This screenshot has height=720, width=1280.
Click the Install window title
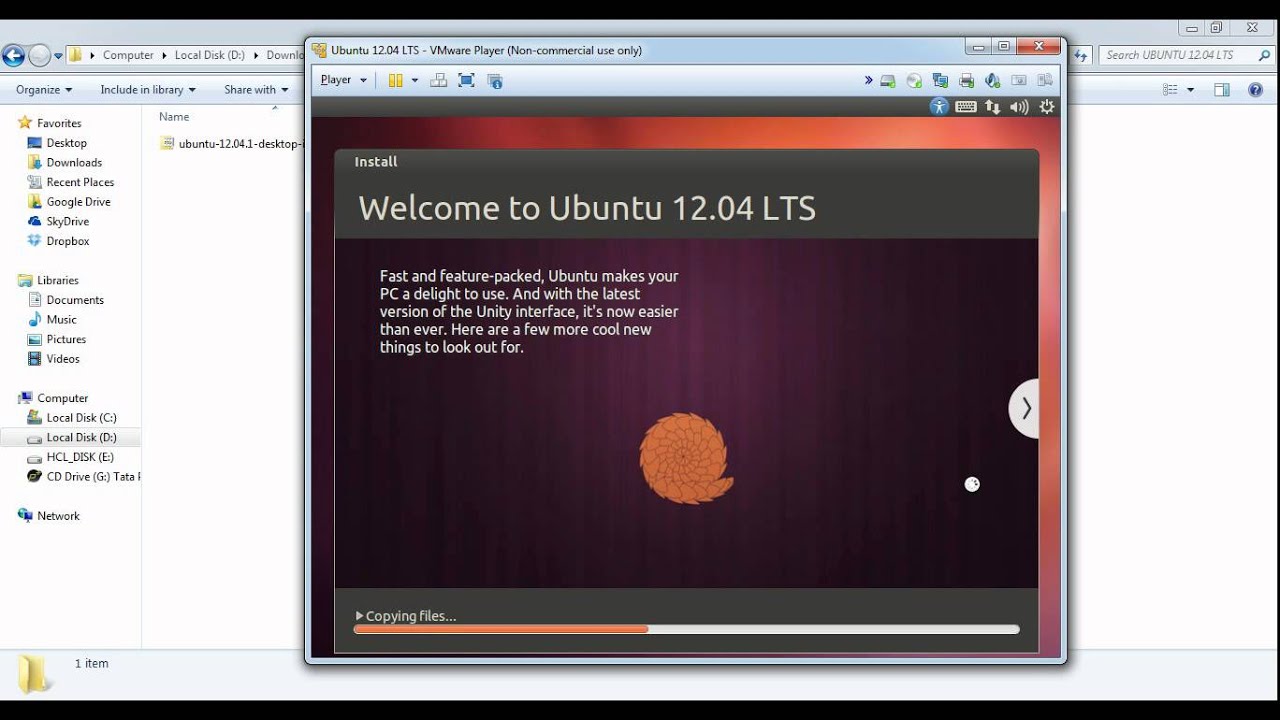[x=376, y=162]
